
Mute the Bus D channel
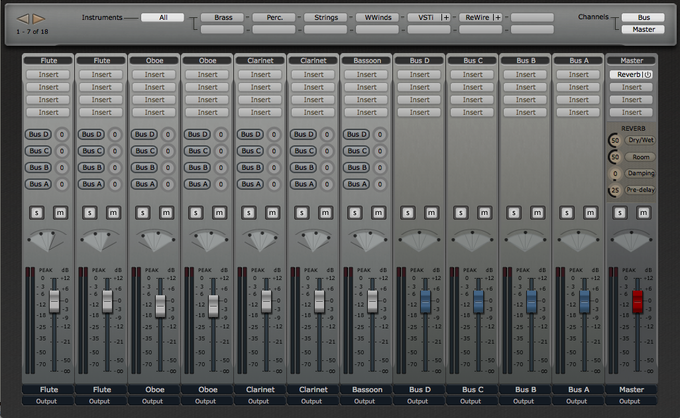click(432, 212)
